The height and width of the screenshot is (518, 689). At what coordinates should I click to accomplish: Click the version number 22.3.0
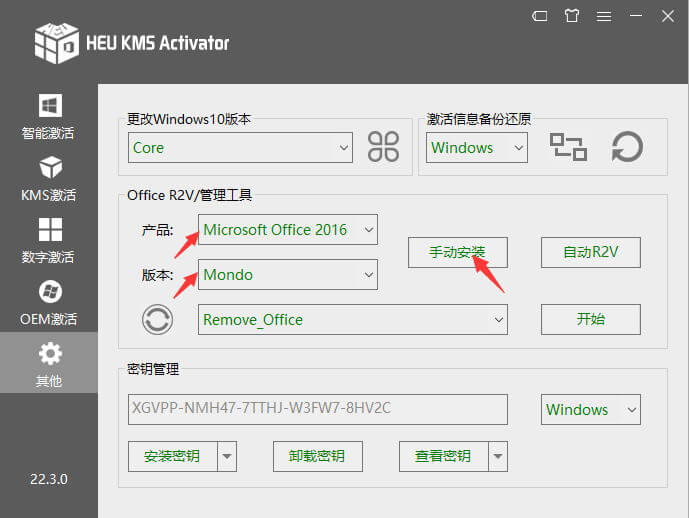(x=48, y=479)
